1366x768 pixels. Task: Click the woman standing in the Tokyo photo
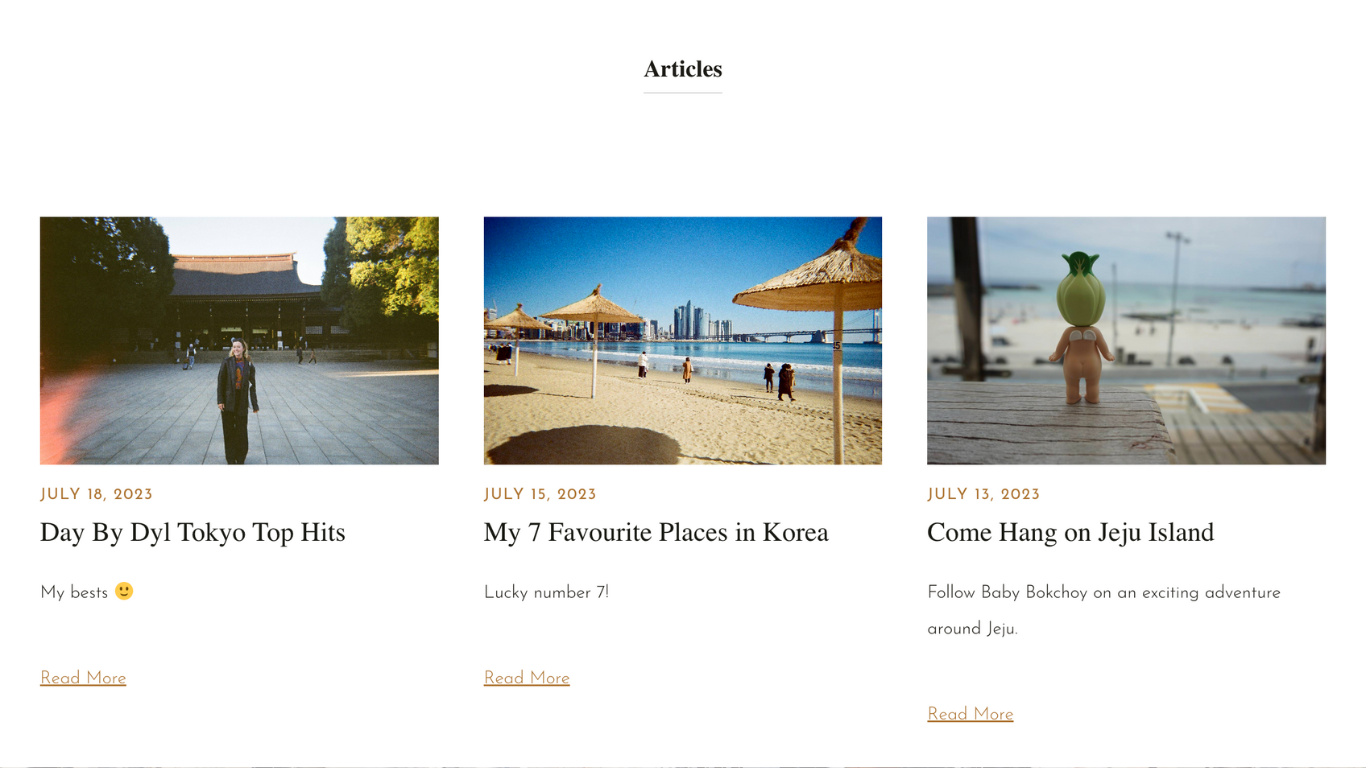[x=237, y=401]
